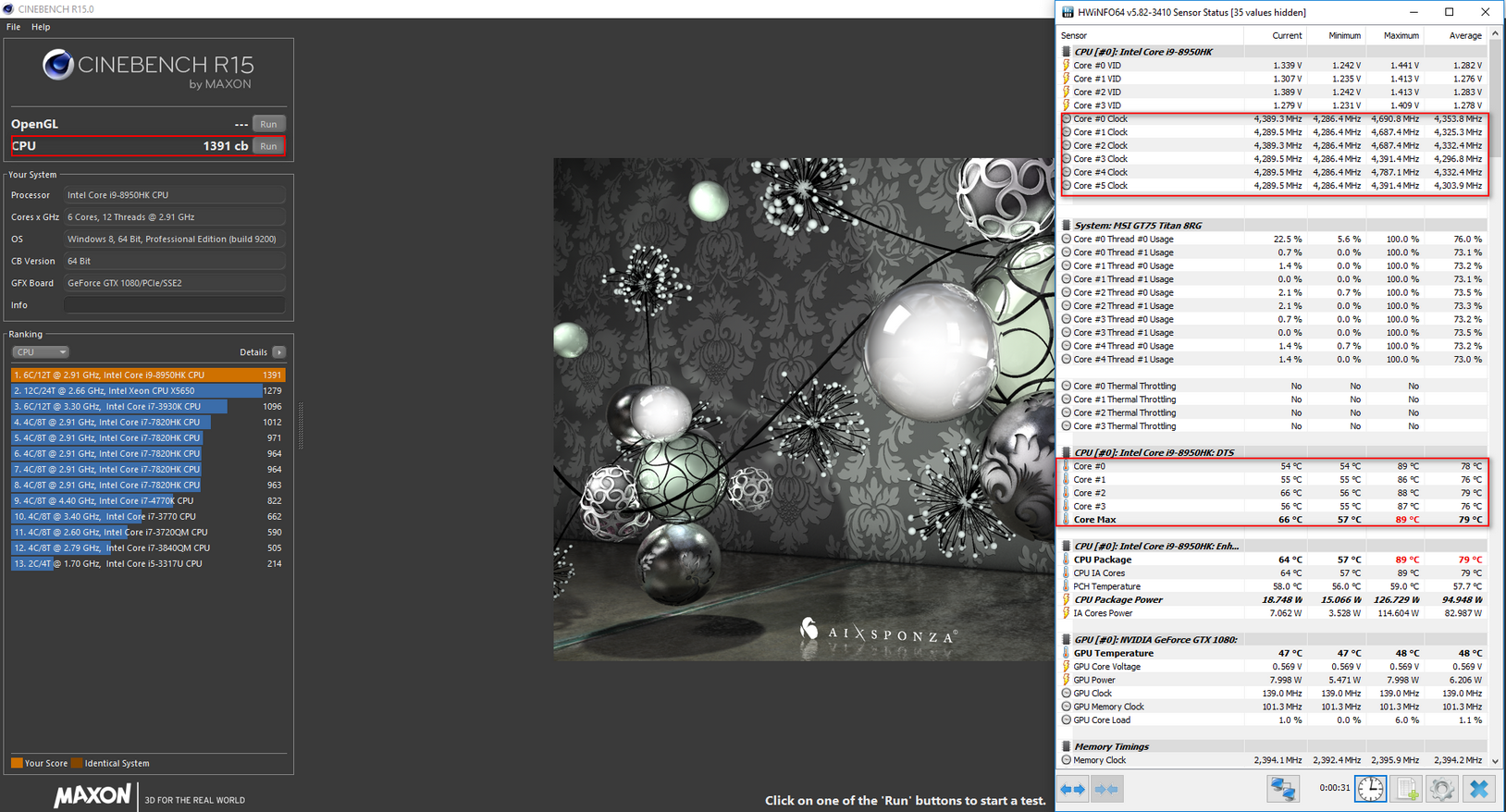Click the Processor field Intel Core i9-8950HK CPU
Image resolution: width=1506 pixels, height=812 pixels.
tap(174, 195)
